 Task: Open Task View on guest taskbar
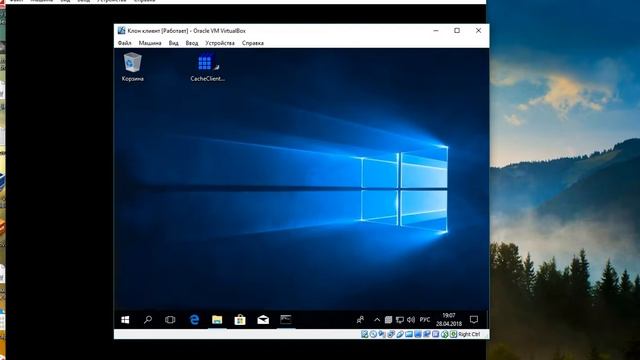pos(170,320)
